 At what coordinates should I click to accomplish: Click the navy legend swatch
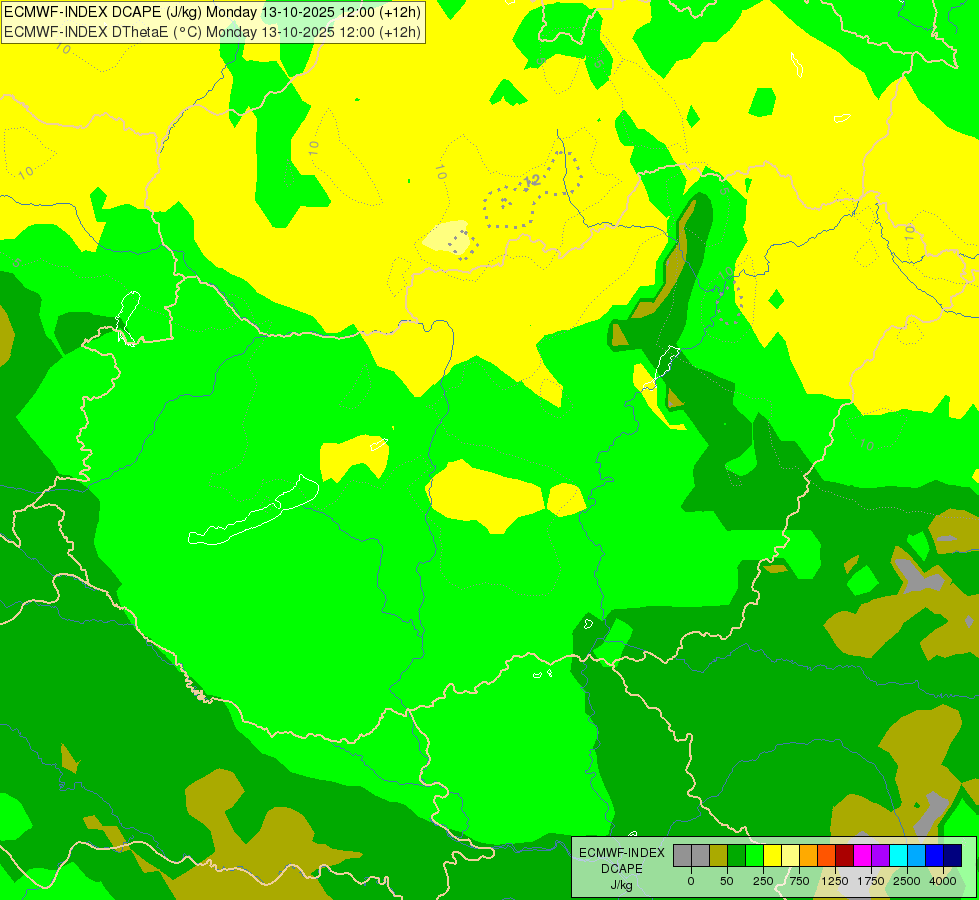[953, 855]
